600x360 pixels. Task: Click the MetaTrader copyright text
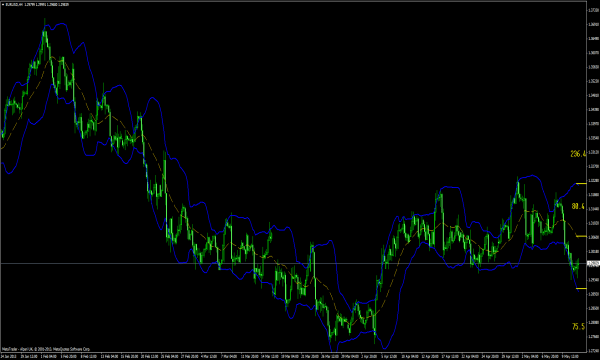click(x=46, y=349)
